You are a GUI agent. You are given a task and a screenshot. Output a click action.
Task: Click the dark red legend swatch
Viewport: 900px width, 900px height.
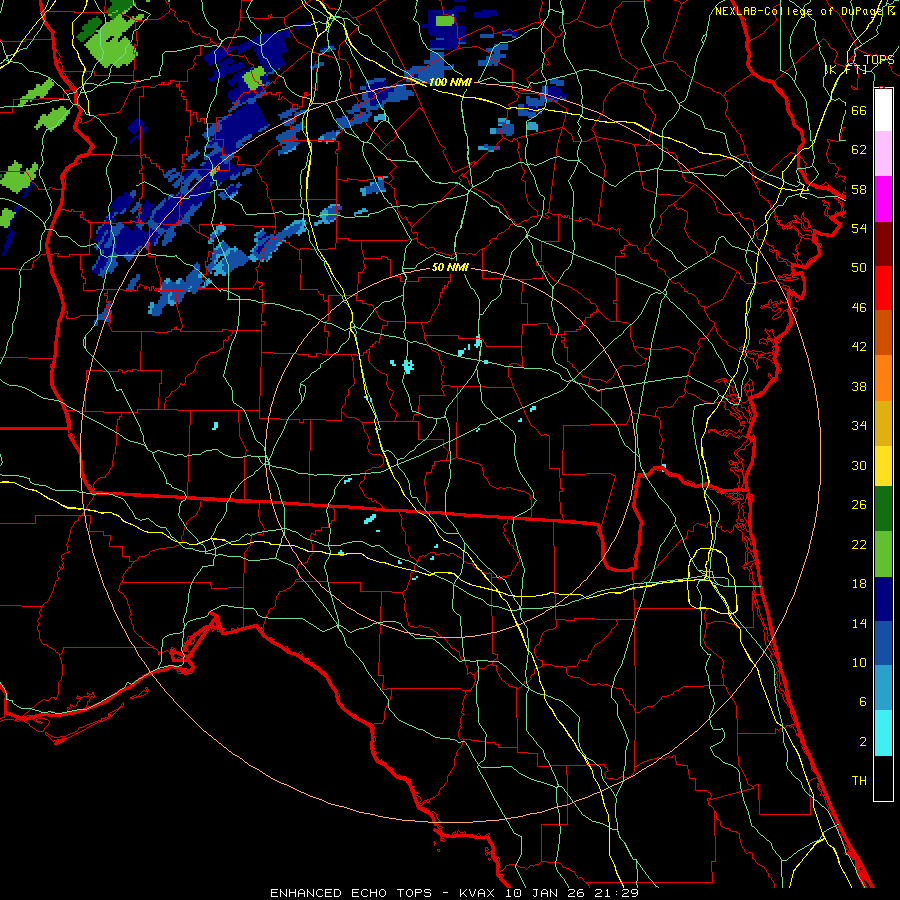point(883,243)
